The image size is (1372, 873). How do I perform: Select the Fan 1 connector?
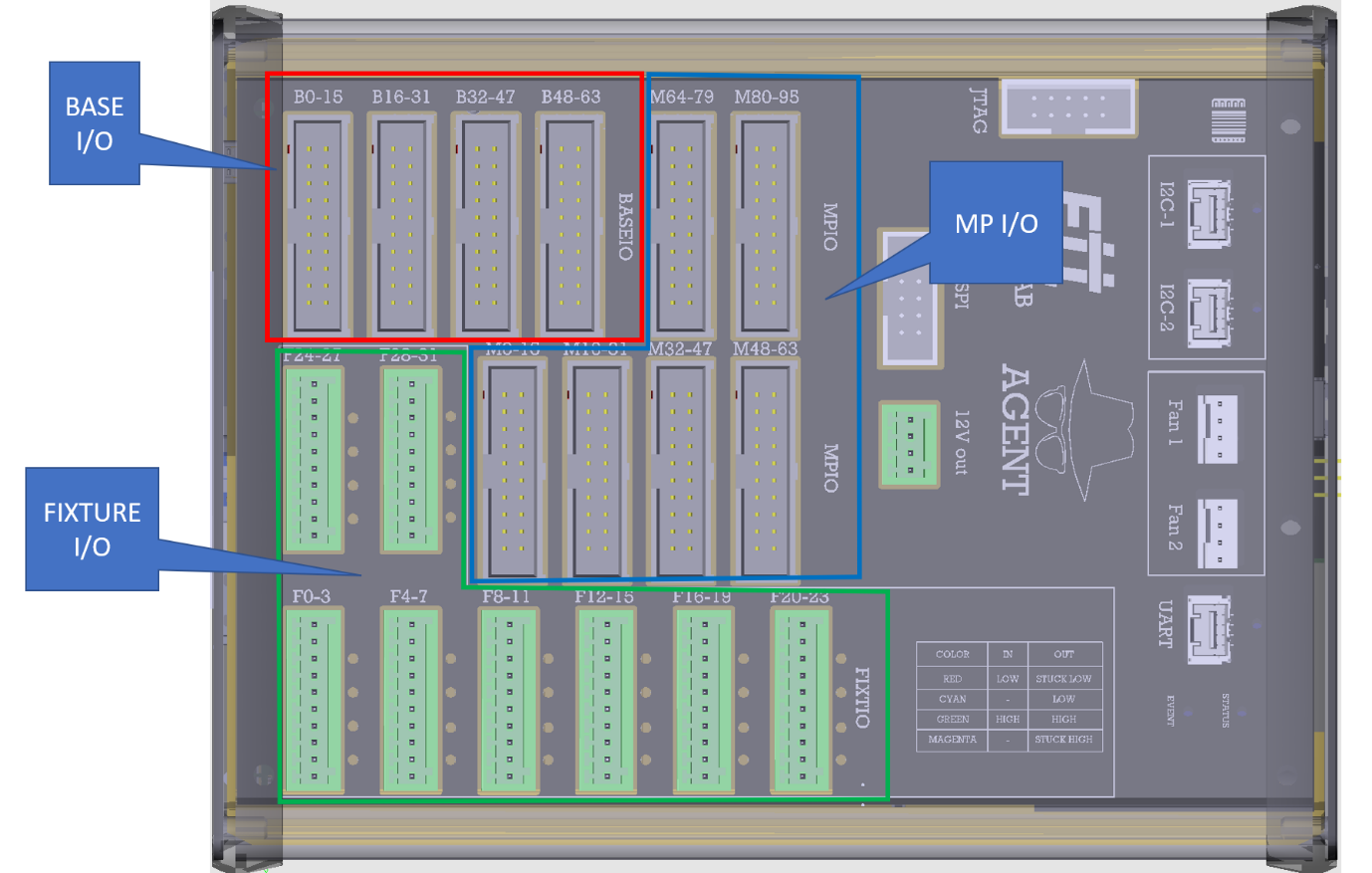pos(1218,428)
